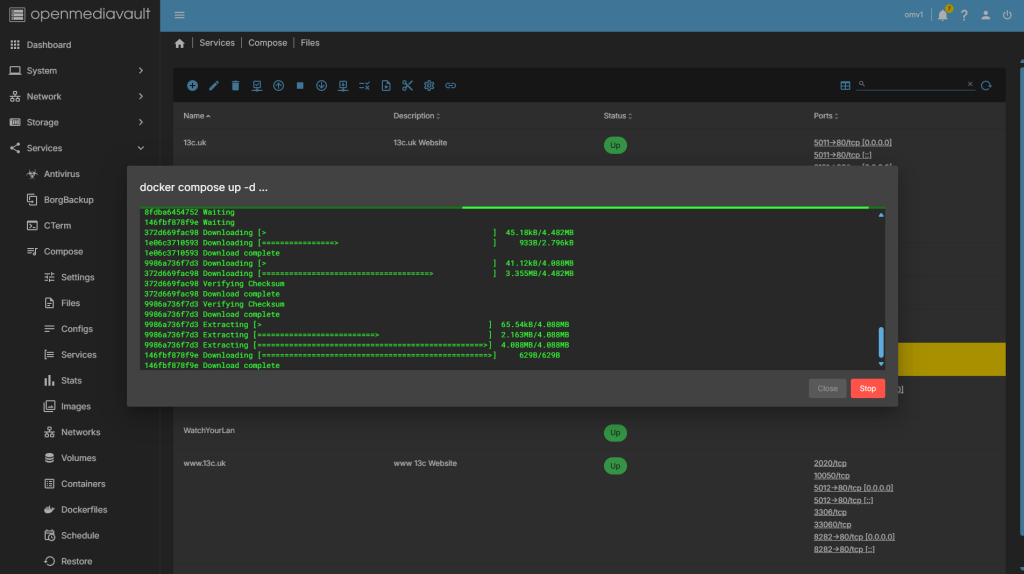Viewport: 1024px width, 574px height.
Task: Click the gear tools icon in toolbar
Action: click(429, 86)
